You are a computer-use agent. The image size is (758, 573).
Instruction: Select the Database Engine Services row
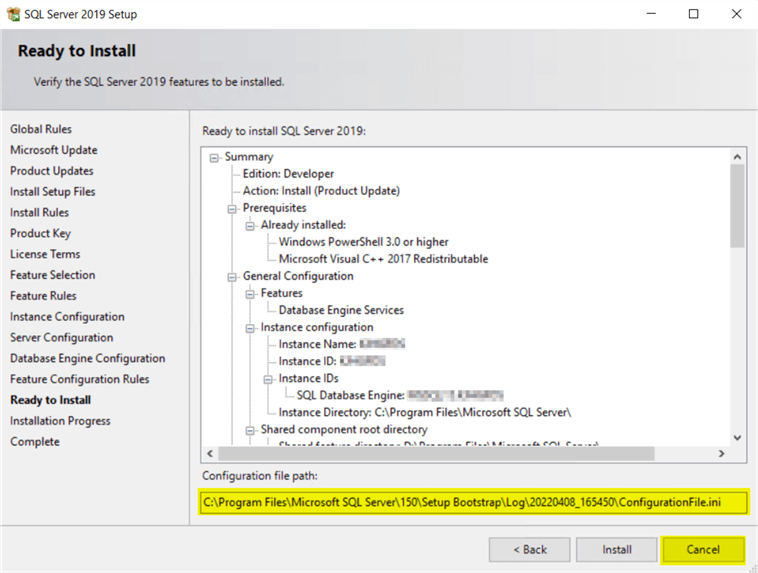pos(341,310)
